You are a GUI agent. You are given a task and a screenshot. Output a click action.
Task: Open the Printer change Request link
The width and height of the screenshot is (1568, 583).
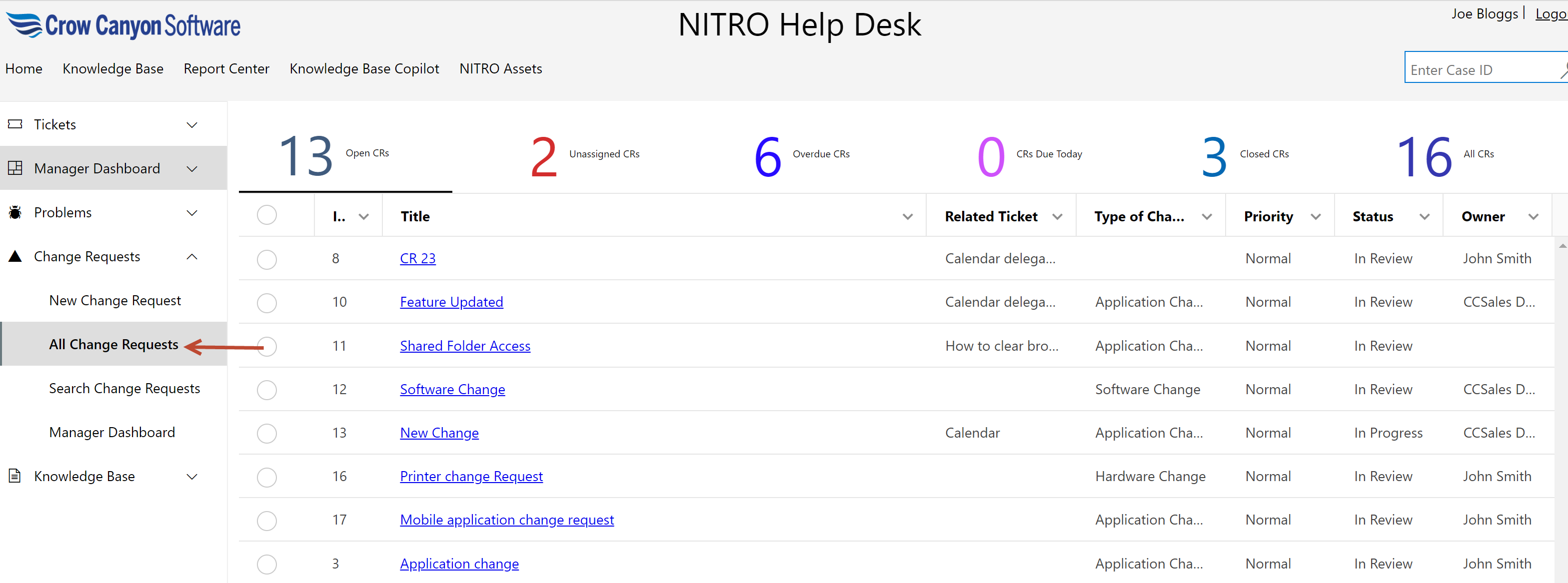click(471, 477)
